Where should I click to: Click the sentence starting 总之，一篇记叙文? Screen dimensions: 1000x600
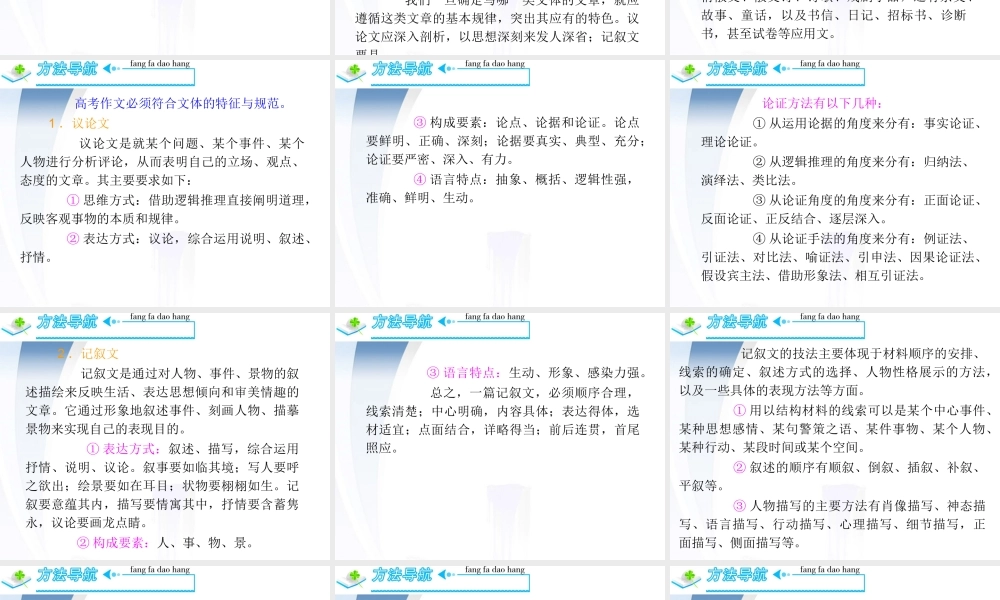coord(531,393)
